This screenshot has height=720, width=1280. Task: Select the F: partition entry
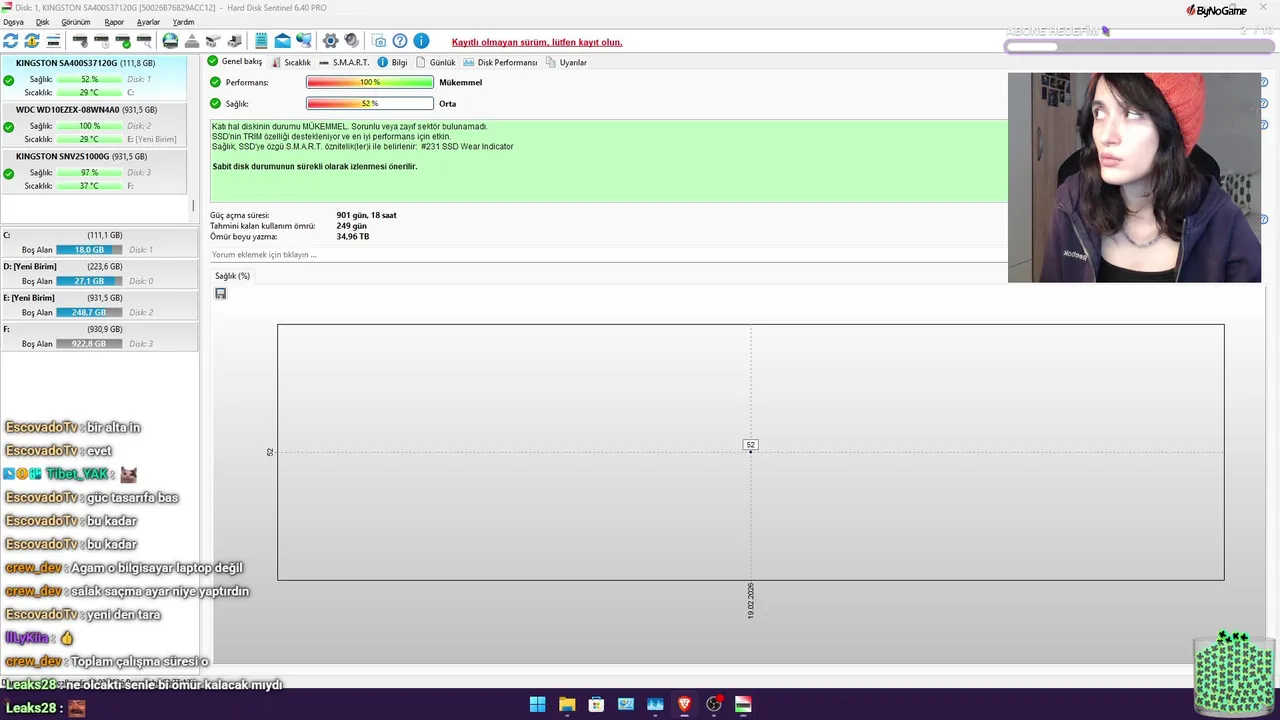(x=99, y=336)
